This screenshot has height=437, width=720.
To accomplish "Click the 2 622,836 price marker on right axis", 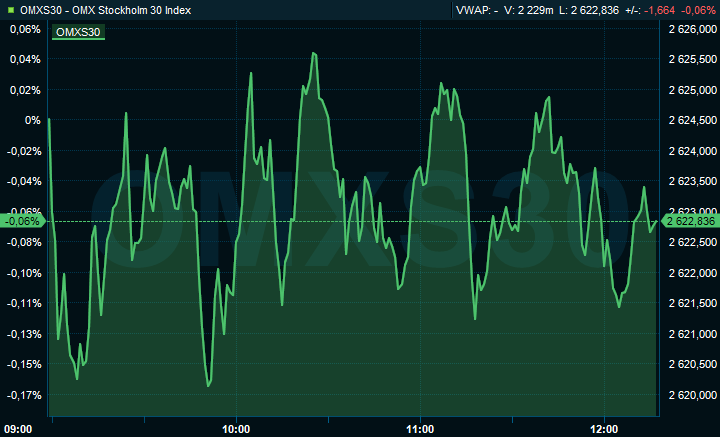I will (x=691, y=221).
